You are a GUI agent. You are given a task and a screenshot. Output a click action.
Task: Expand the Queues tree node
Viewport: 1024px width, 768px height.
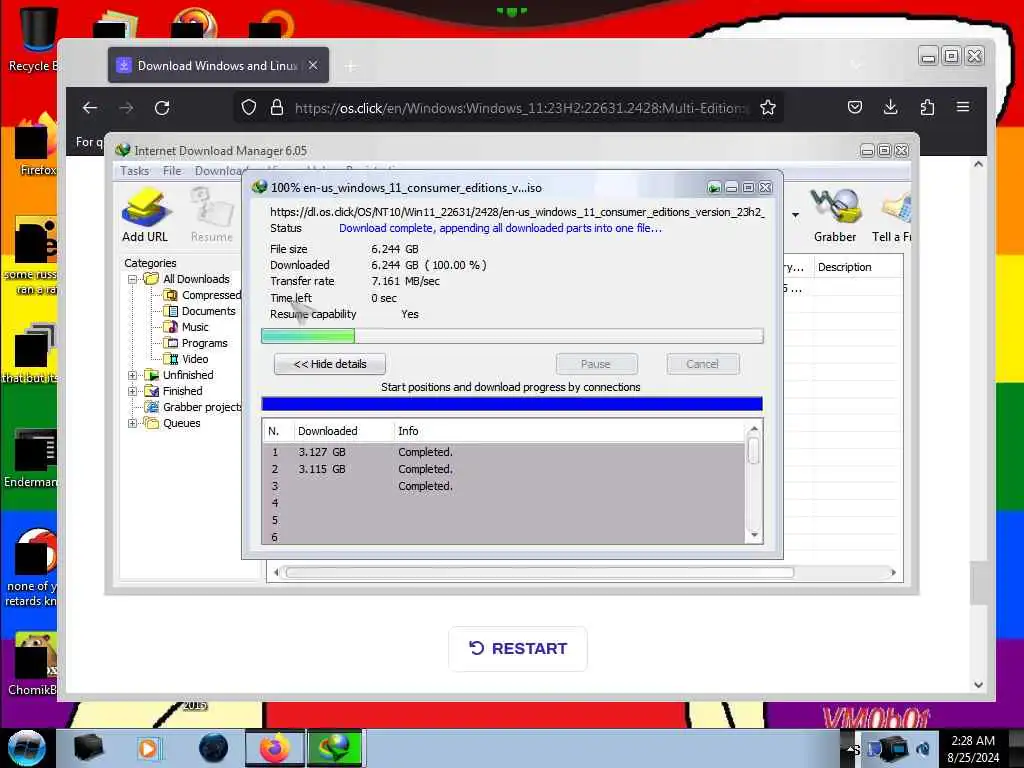pyautogui.click(x=133, y=423)
